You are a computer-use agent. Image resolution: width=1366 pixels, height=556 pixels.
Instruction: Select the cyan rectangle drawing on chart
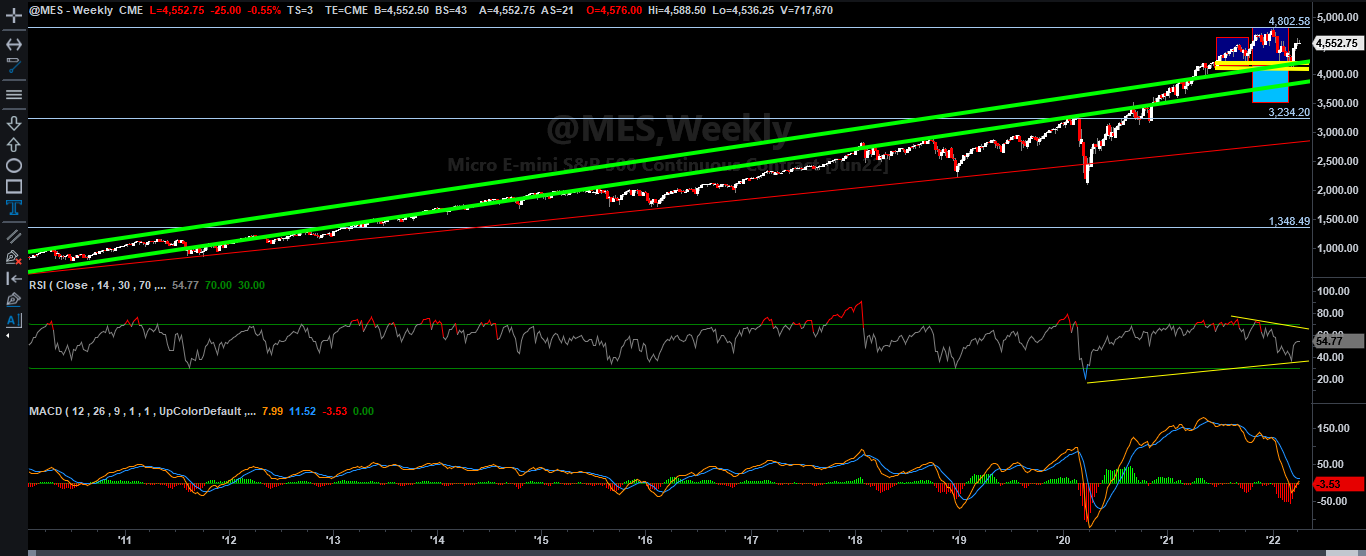[1269, 85]
